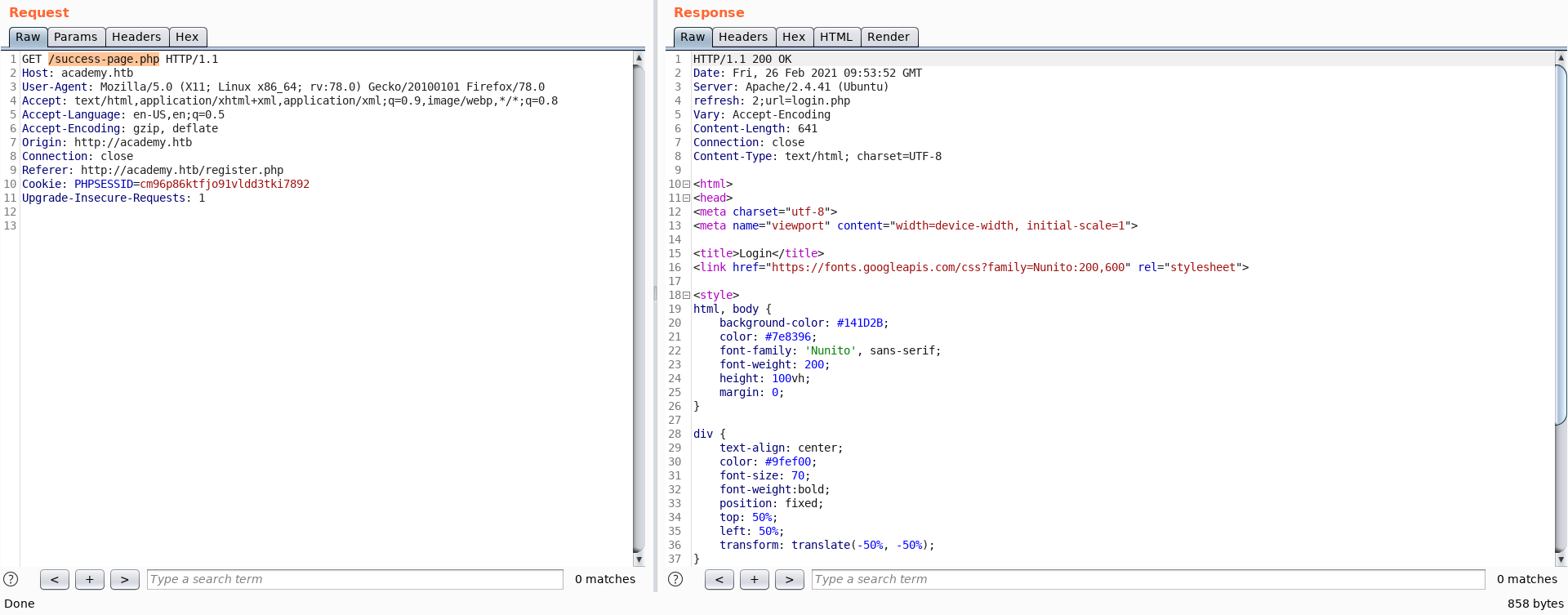
Task: Click the Response panel title
Action: [x=709, y=12]
